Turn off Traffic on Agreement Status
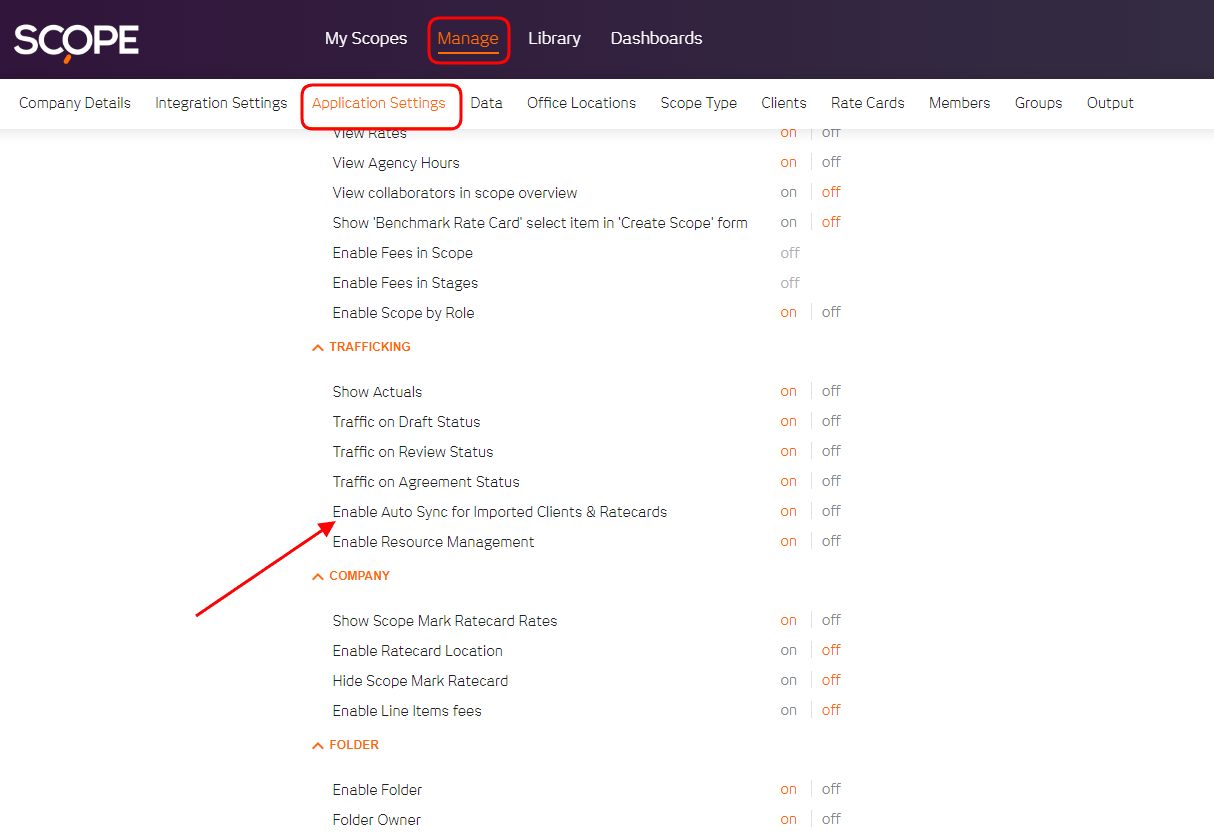 click(x=831, y=481)
